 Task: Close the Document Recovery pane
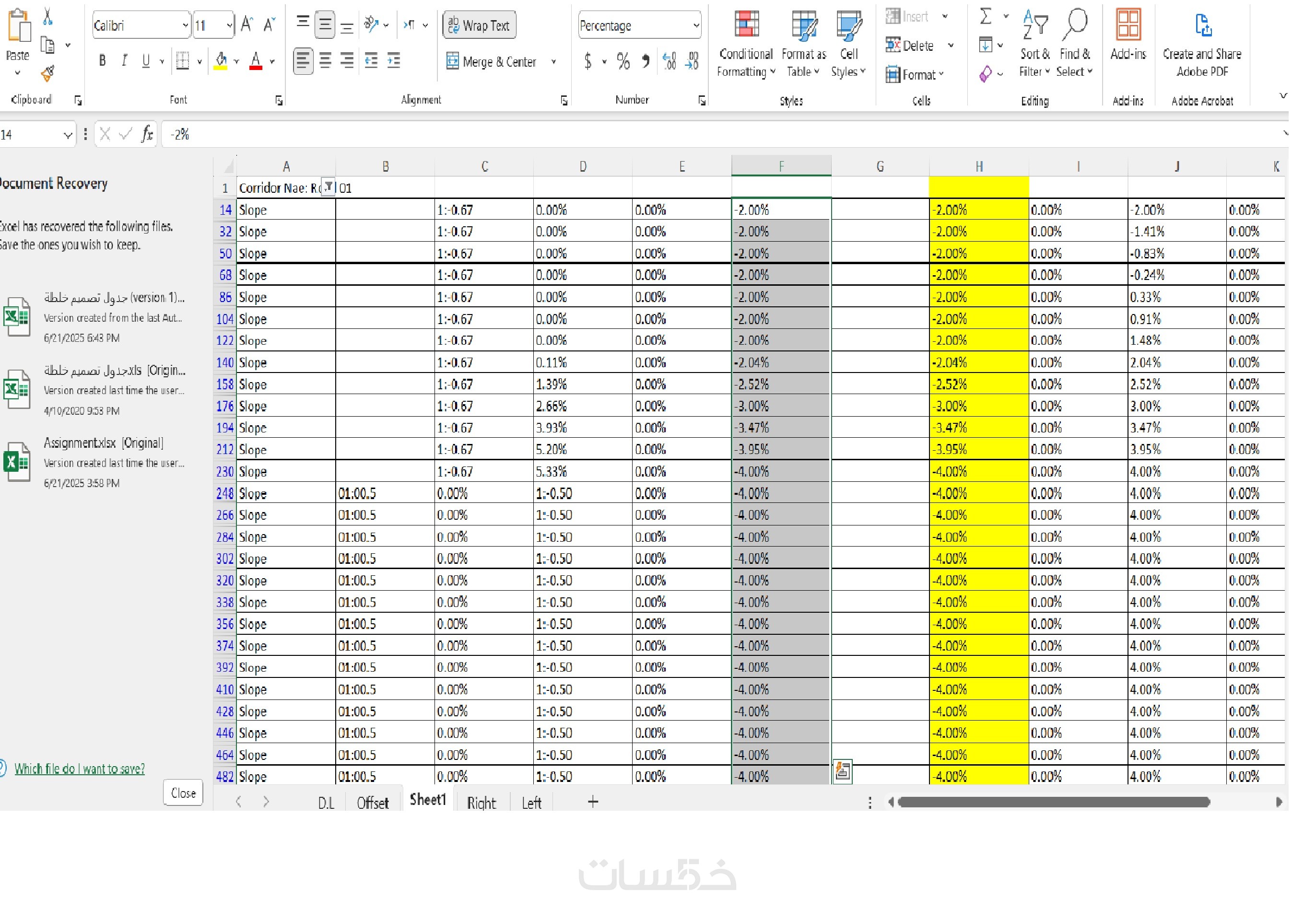pyautogui.click(x=183, y=793)
